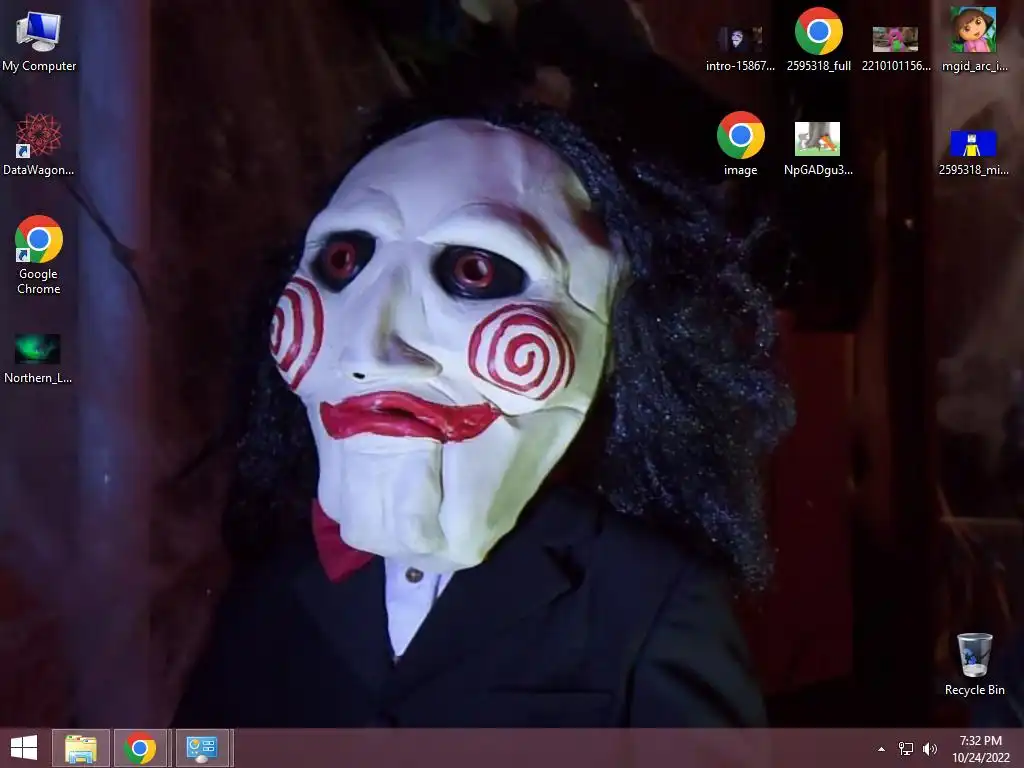This screenshot has width=1024, height=768.
Task: Open the clock showing 7:32 PM
Action: coord(980,741)
